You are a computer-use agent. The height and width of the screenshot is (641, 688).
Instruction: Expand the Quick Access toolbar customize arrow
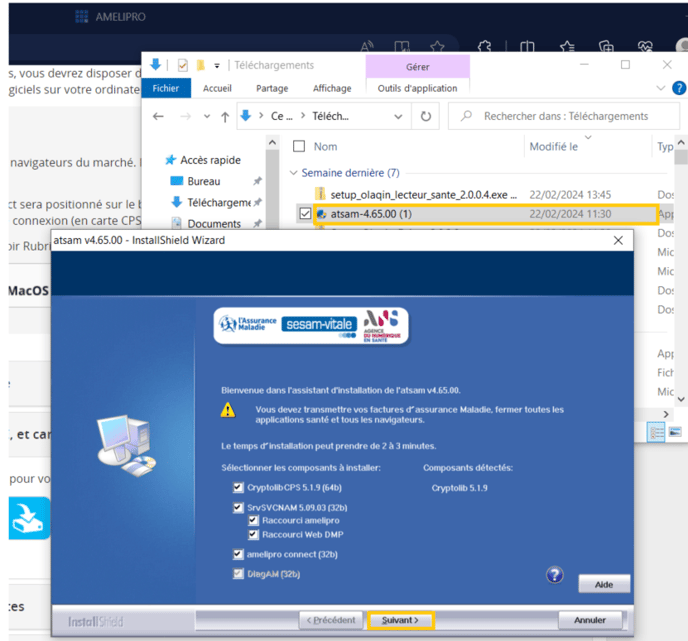(217, 65)
